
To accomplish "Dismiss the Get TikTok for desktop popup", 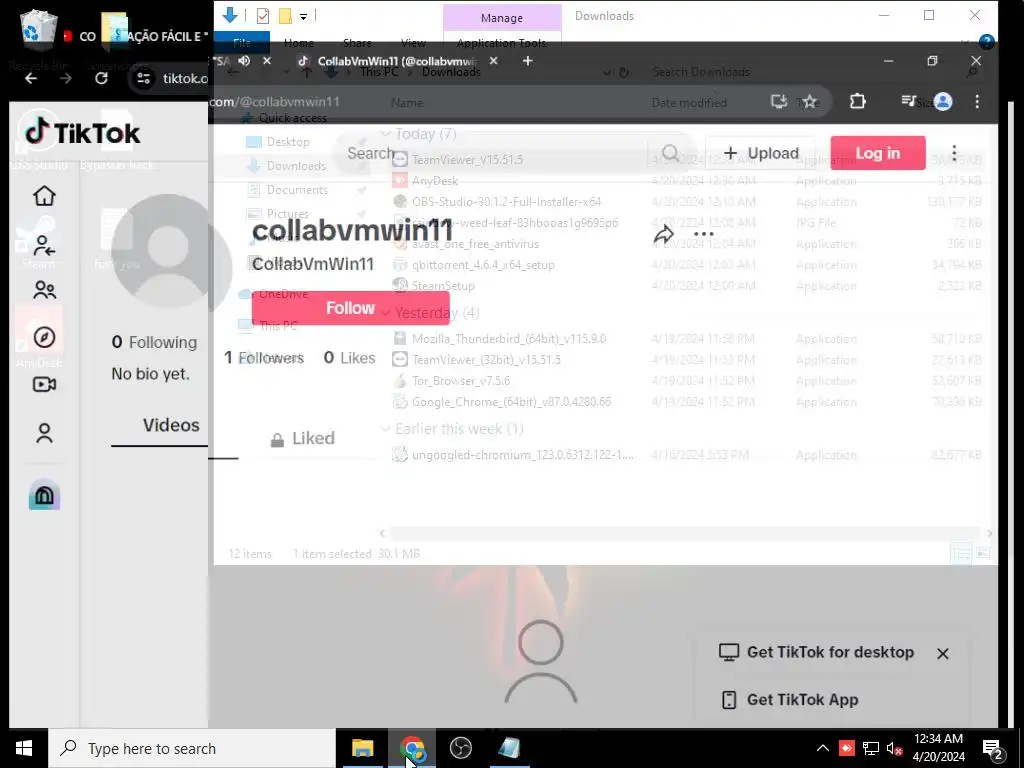I will click(942, 653).
